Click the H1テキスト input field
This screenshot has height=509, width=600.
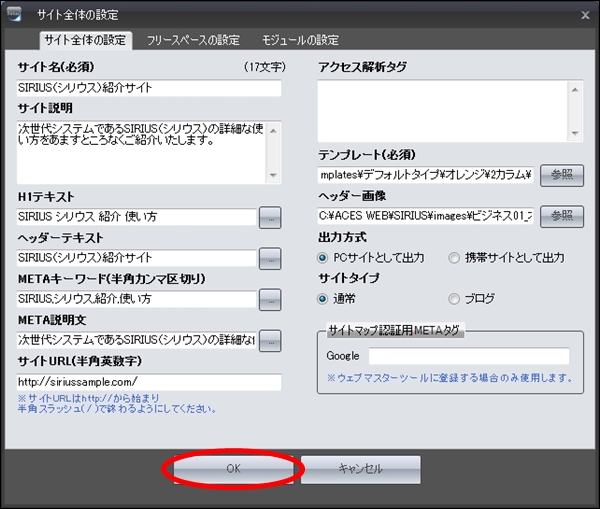click(136, 217)
